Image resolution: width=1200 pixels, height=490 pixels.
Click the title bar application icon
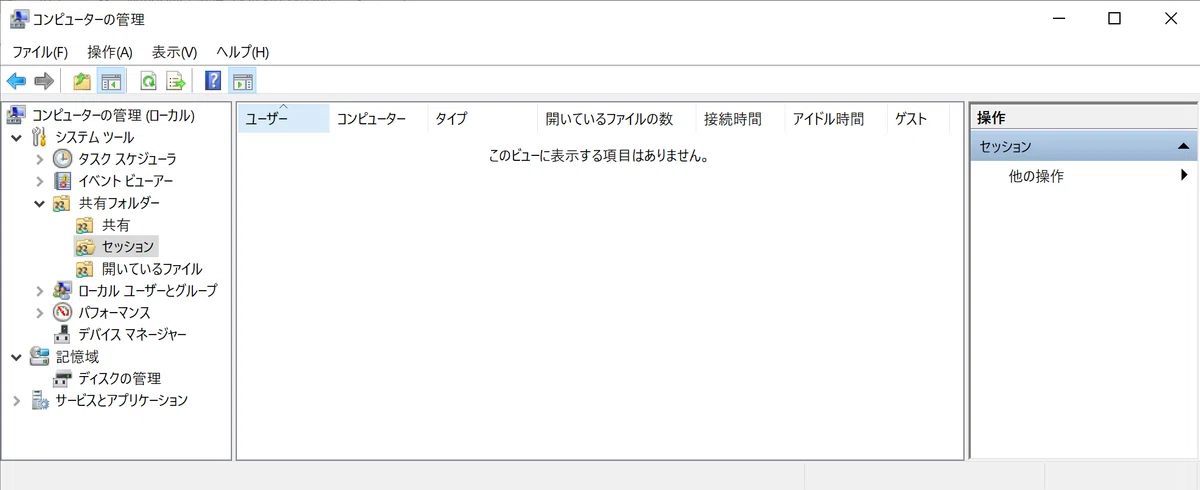click(x=18, y=17)
